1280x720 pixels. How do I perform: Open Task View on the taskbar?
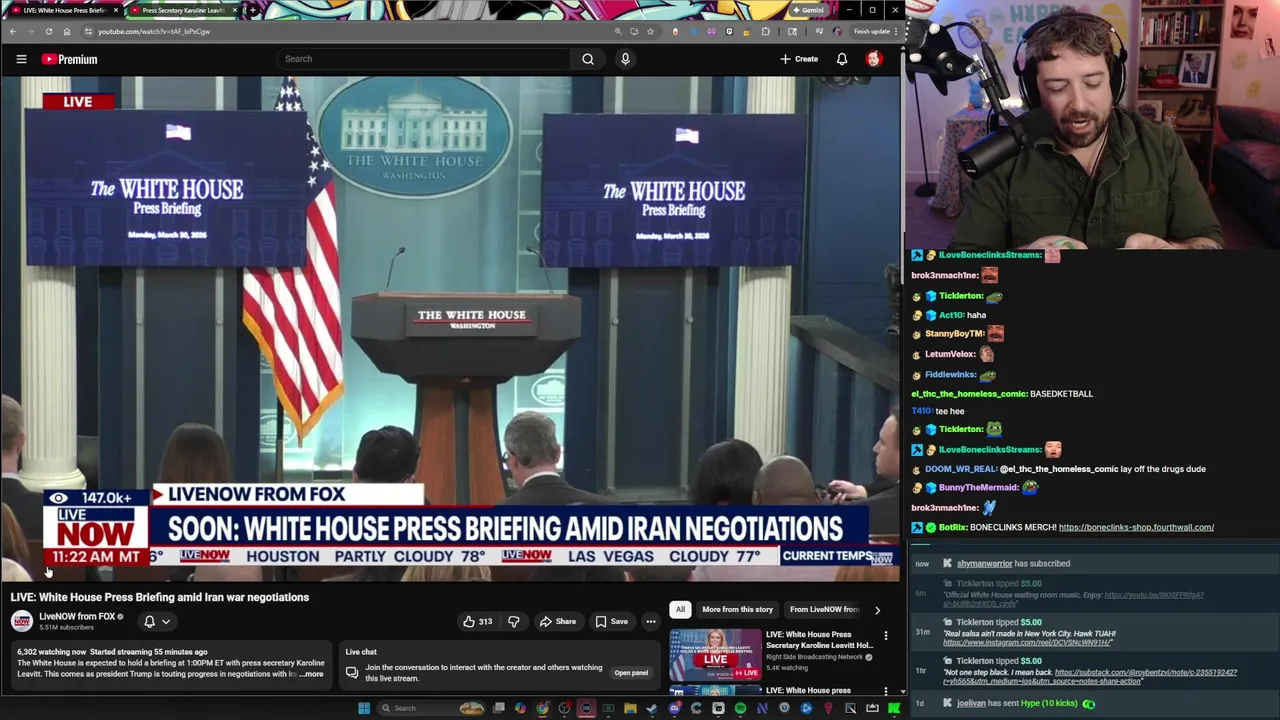click(499, 708)
